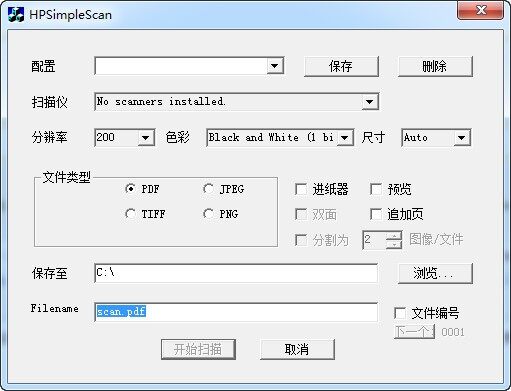Viewport: 511px width, 391px height.
Task: Click the 保存至 path field showing C:\
Action: 236,273
